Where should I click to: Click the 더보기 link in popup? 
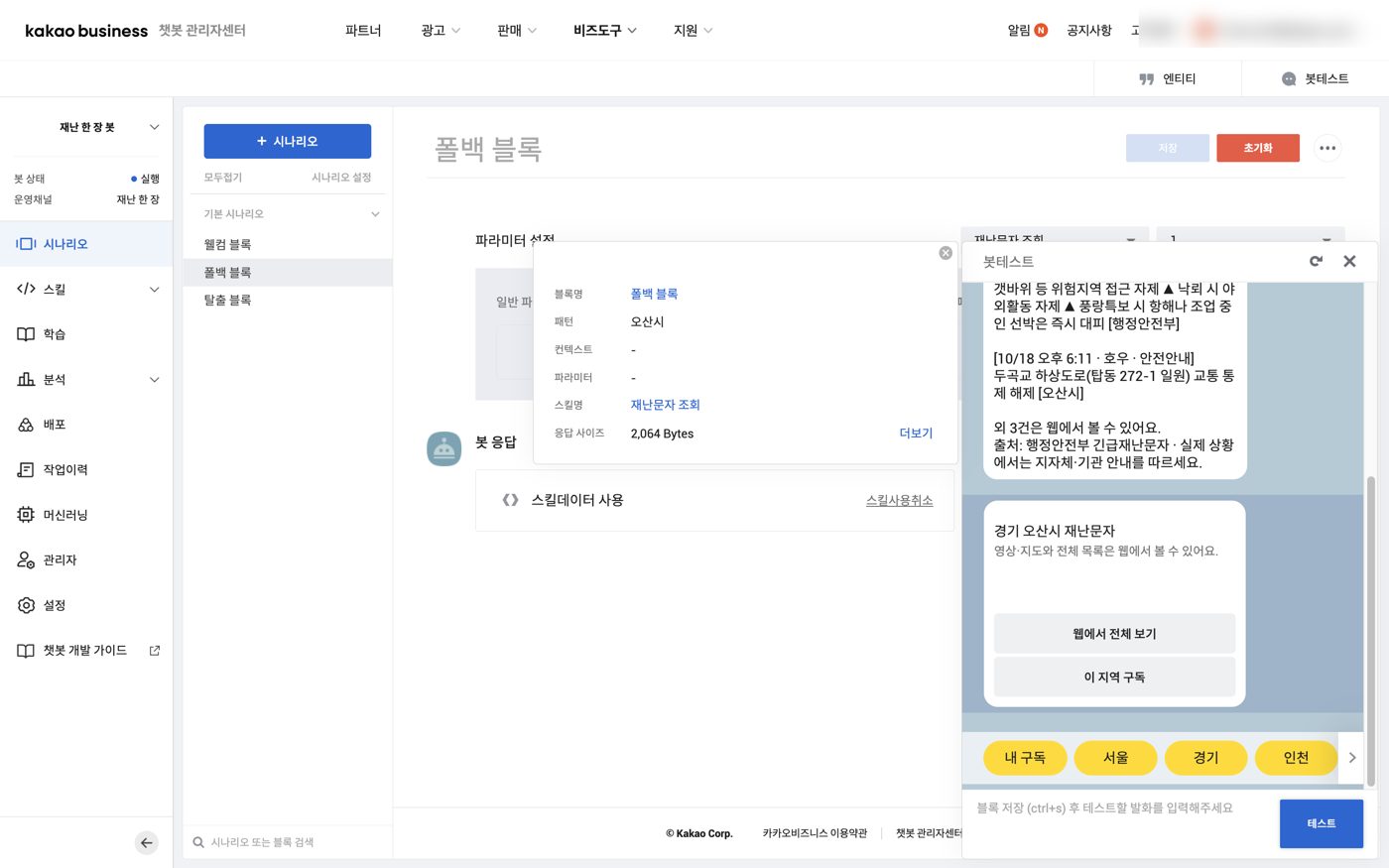coord(916,434)
